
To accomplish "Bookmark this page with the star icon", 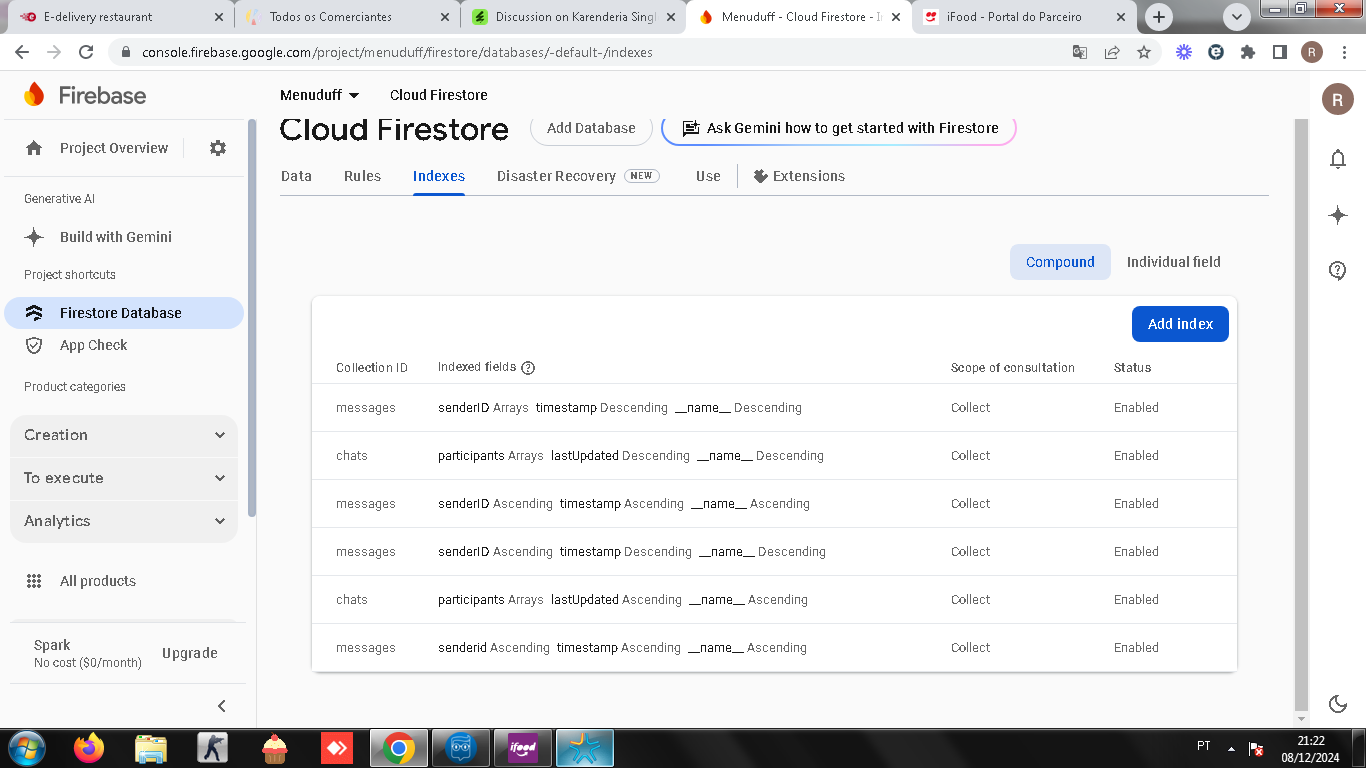I will click(x=1144, y=52).
